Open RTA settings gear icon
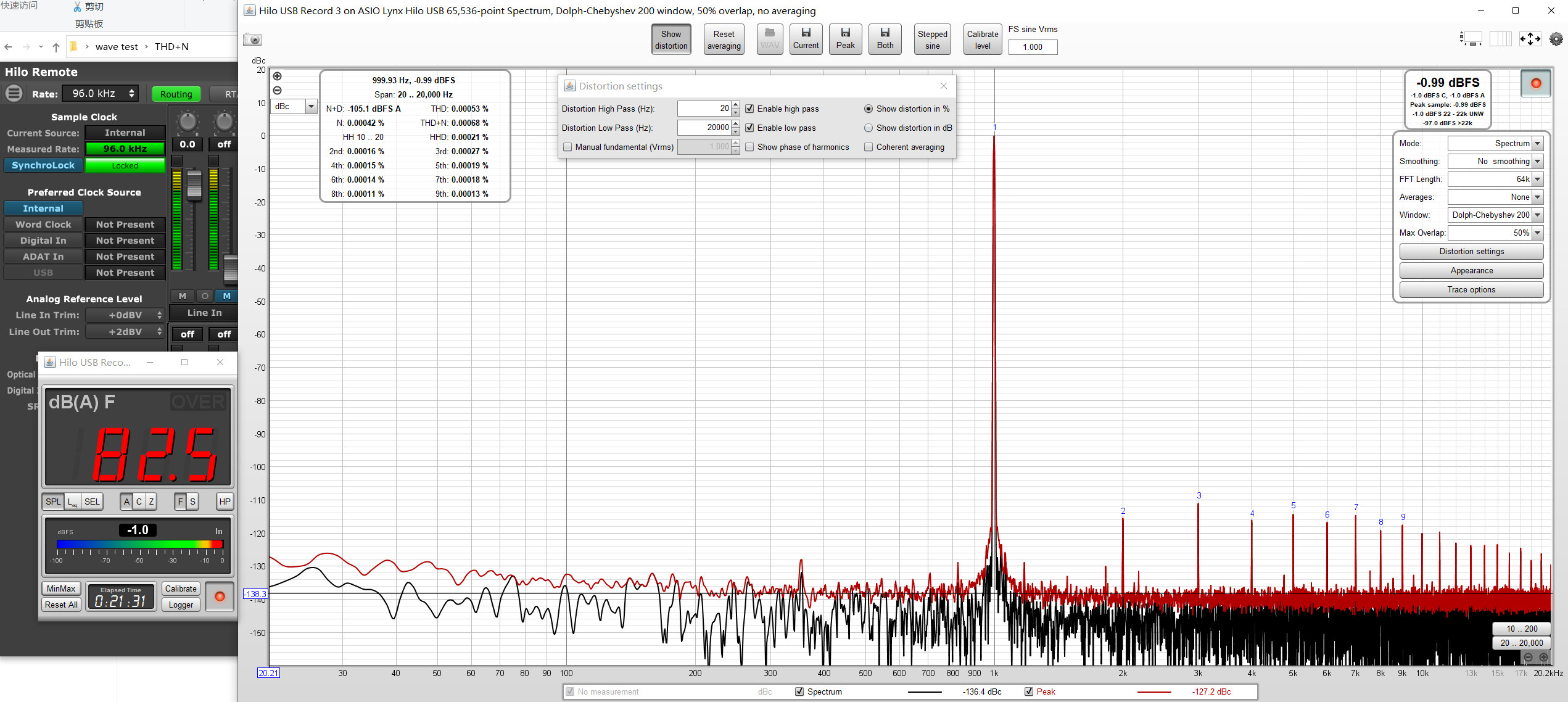1568x702 pixels. (1556, 39)
